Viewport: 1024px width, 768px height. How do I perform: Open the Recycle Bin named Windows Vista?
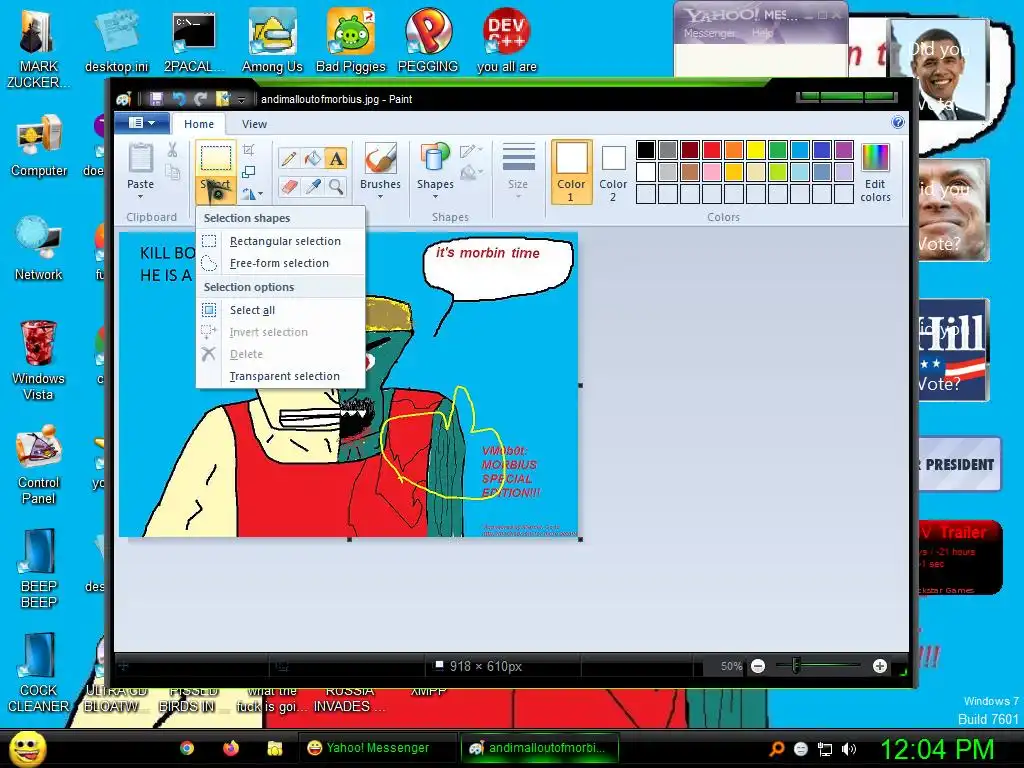click(38, 360)
